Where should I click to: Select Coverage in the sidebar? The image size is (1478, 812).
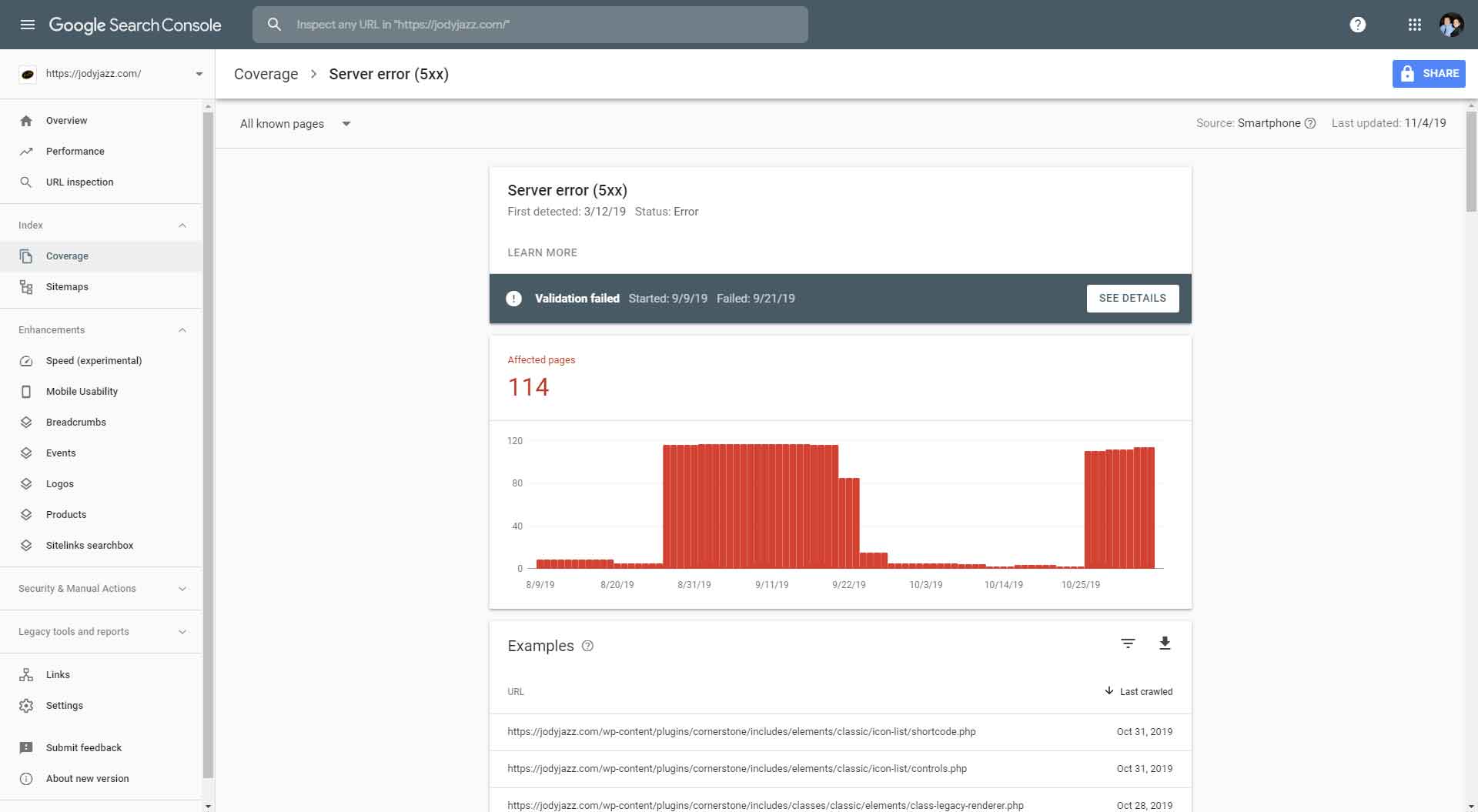click(x=101, y=256)
